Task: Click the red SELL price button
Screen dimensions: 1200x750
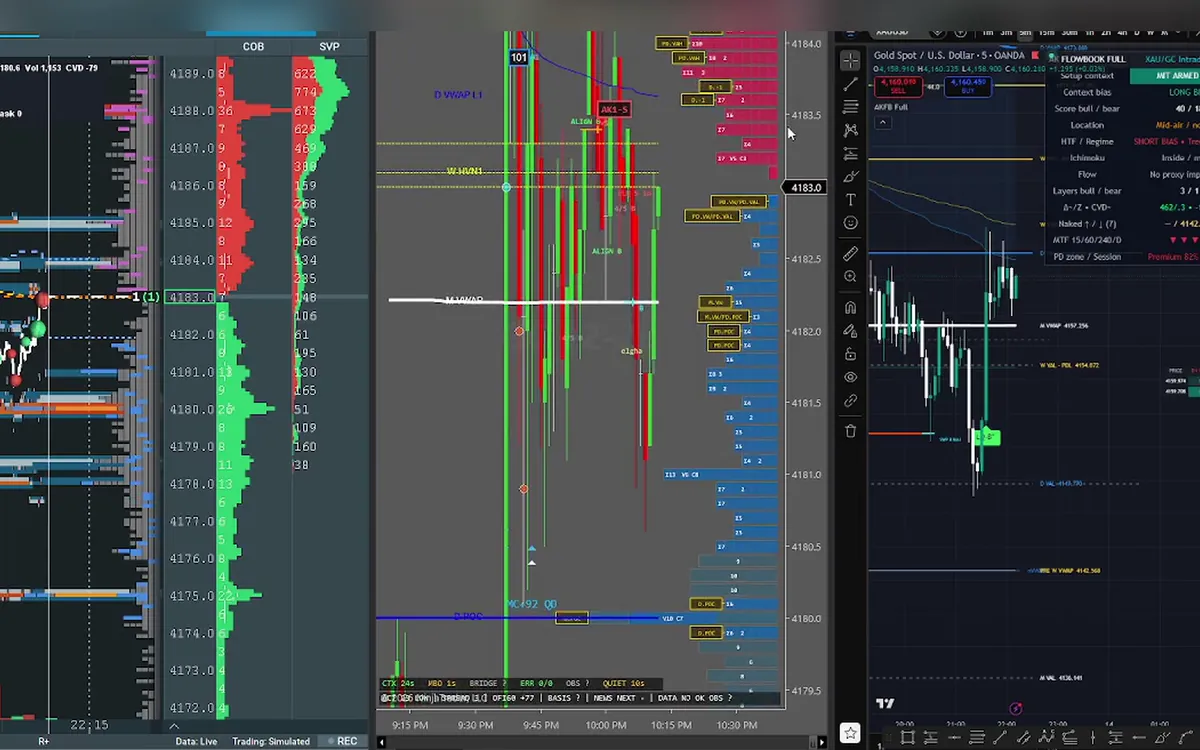Action: click(897, 86)
